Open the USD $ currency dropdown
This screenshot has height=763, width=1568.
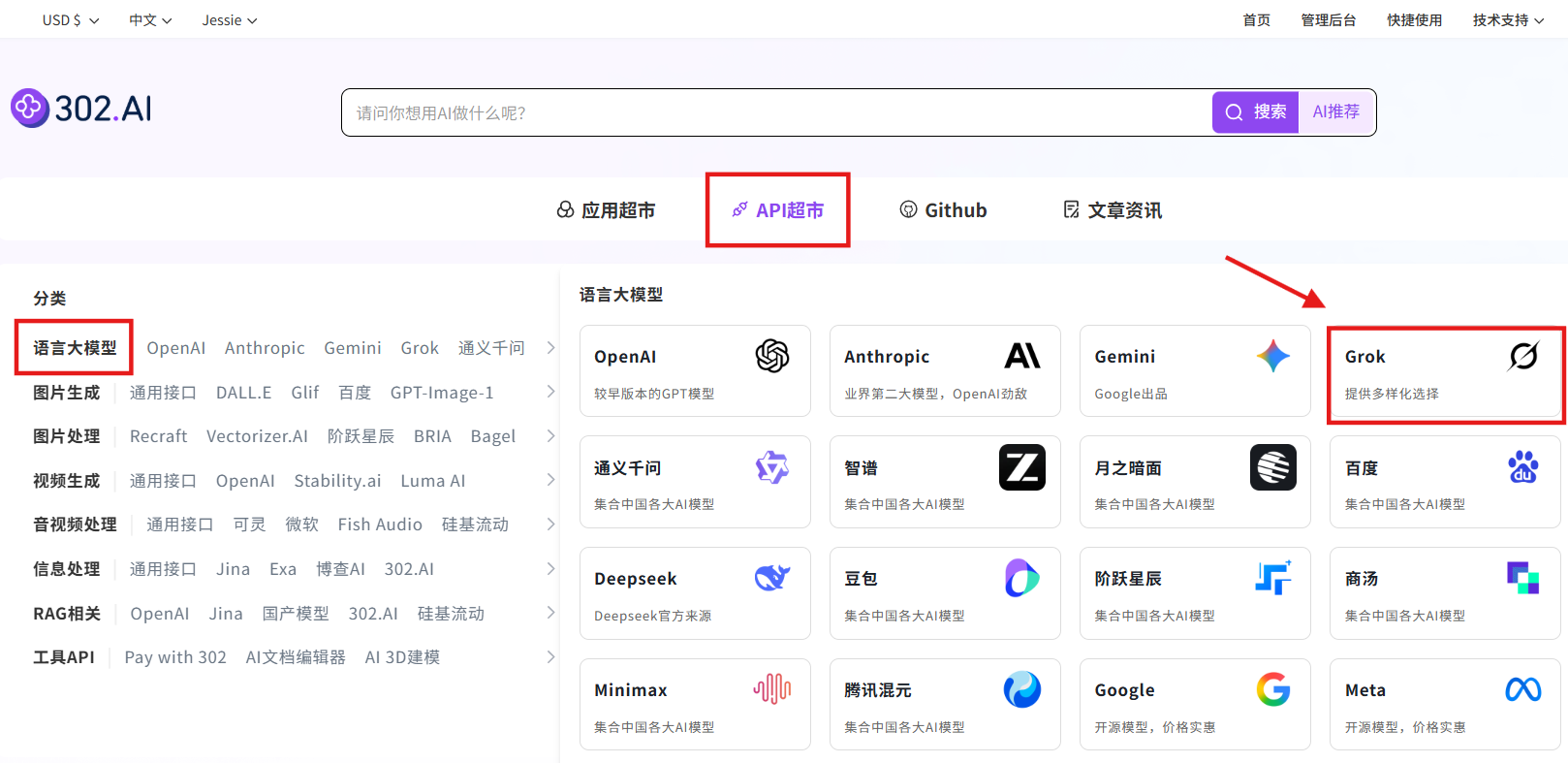click(71, 20)
